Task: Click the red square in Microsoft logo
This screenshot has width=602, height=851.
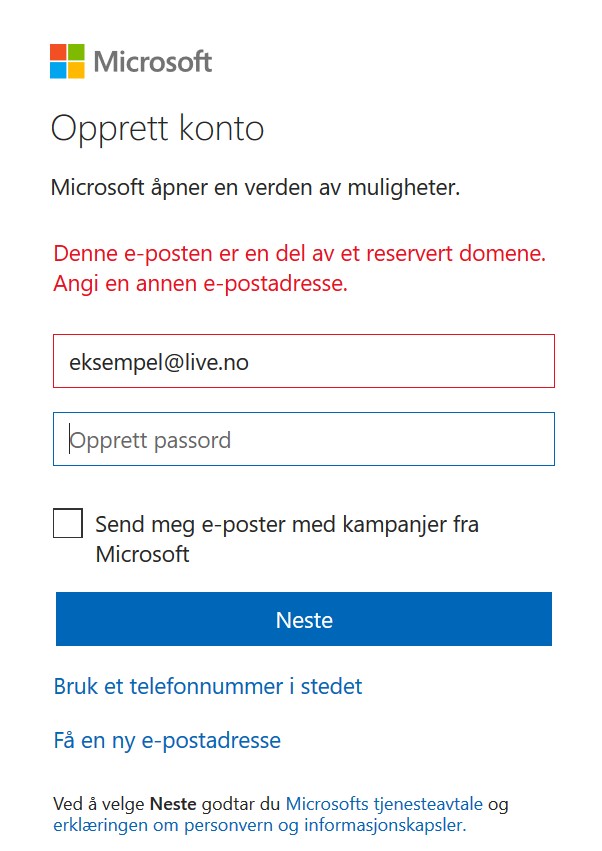Action: pos(58,52)
